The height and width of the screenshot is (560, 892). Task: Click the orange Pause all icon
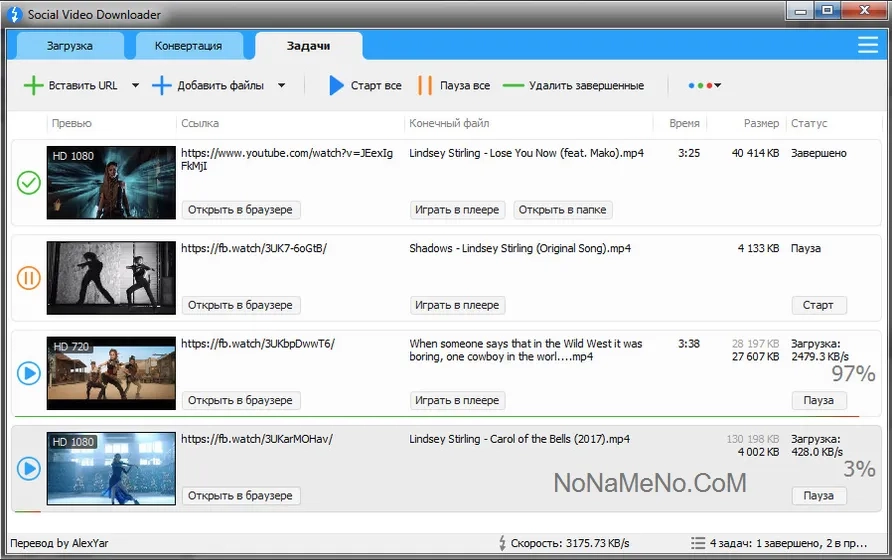click(425, 86)
